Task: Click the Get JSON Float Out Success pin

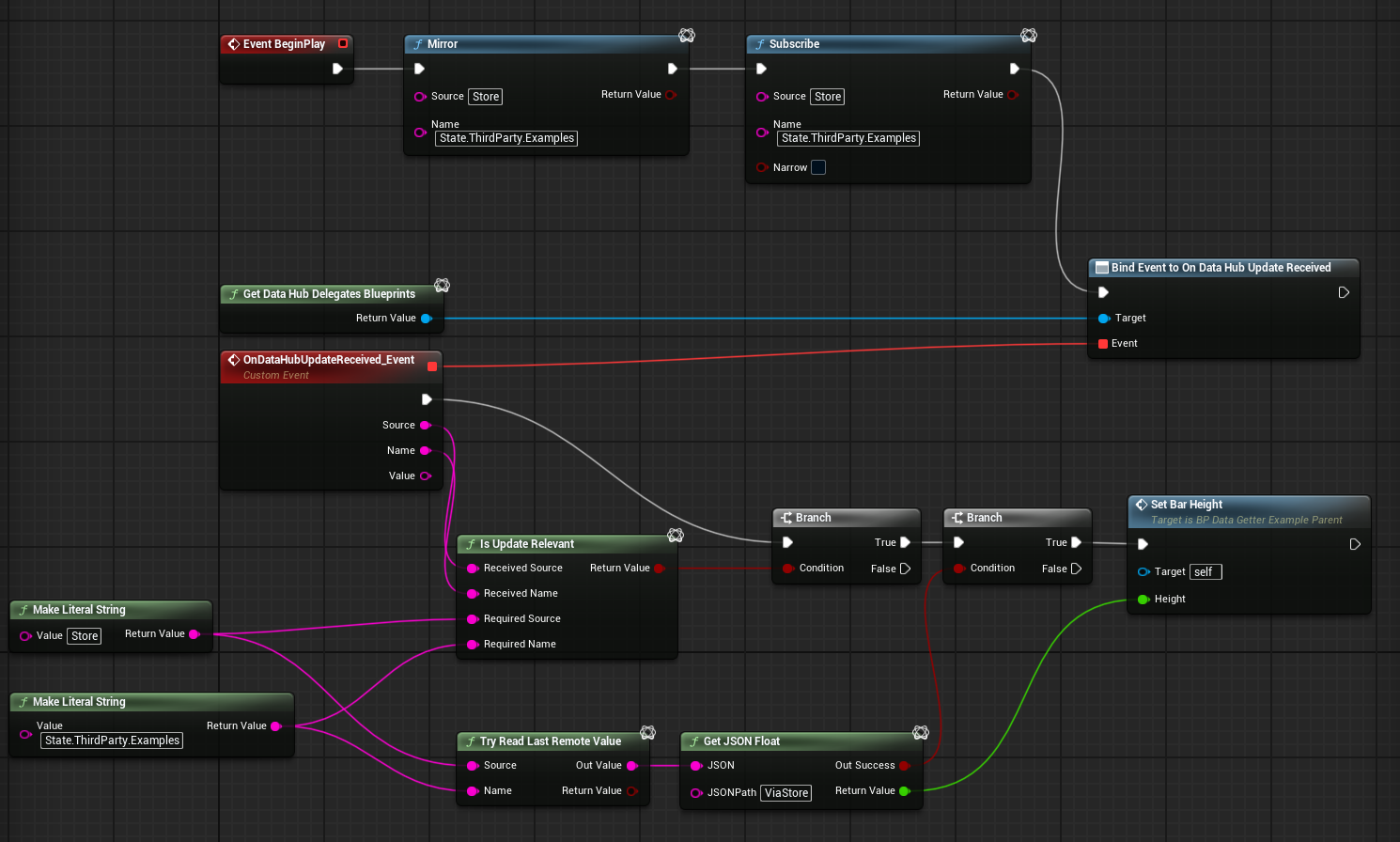Action: (x=904, y=766)
